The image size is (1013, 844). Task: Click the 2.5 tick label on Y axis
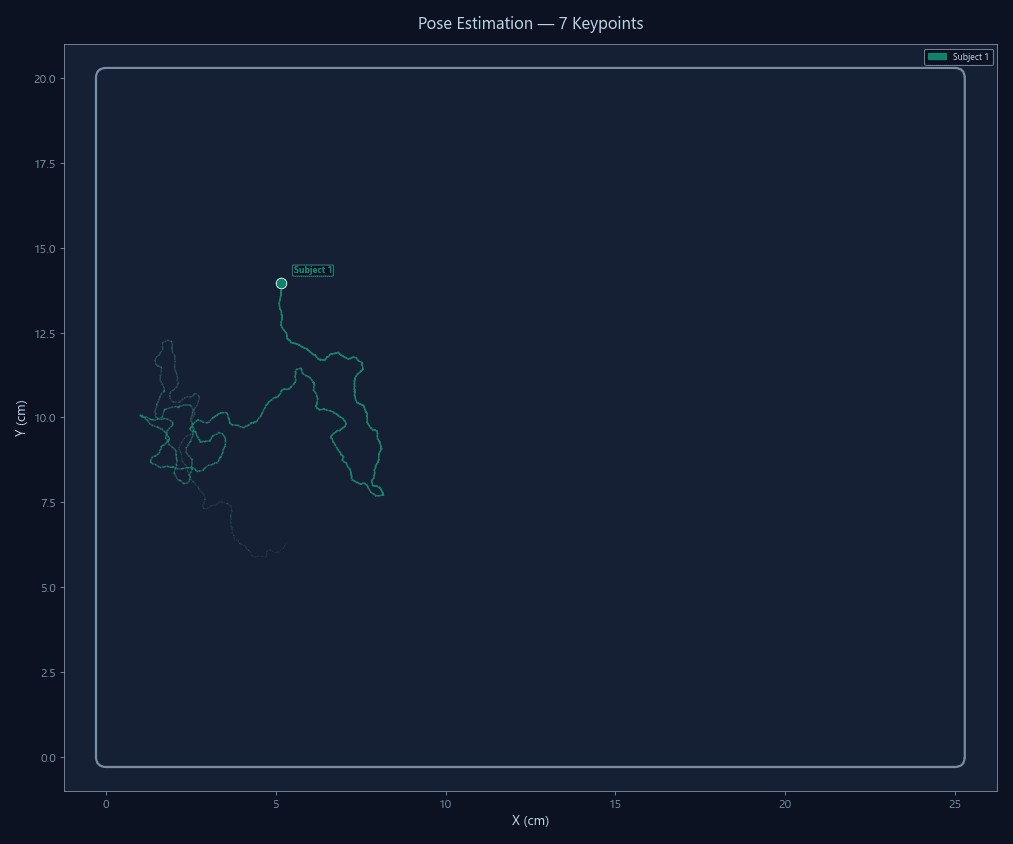(x=44, y=672)
